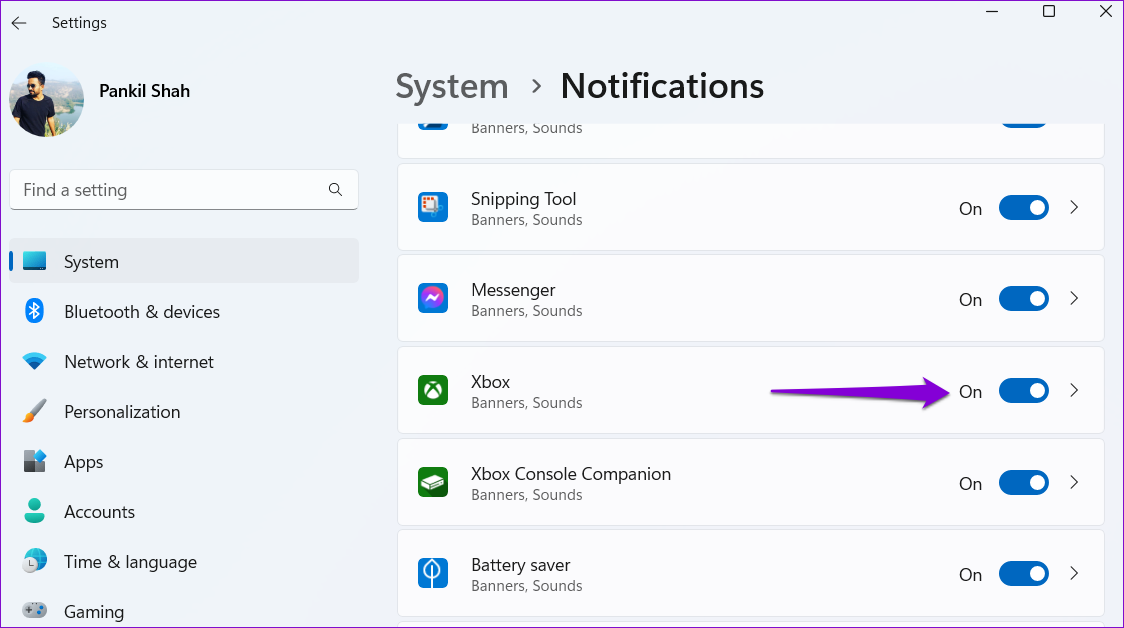Maximize the Settings window
Screen dimensions: 1124x628
[1049, 11]
